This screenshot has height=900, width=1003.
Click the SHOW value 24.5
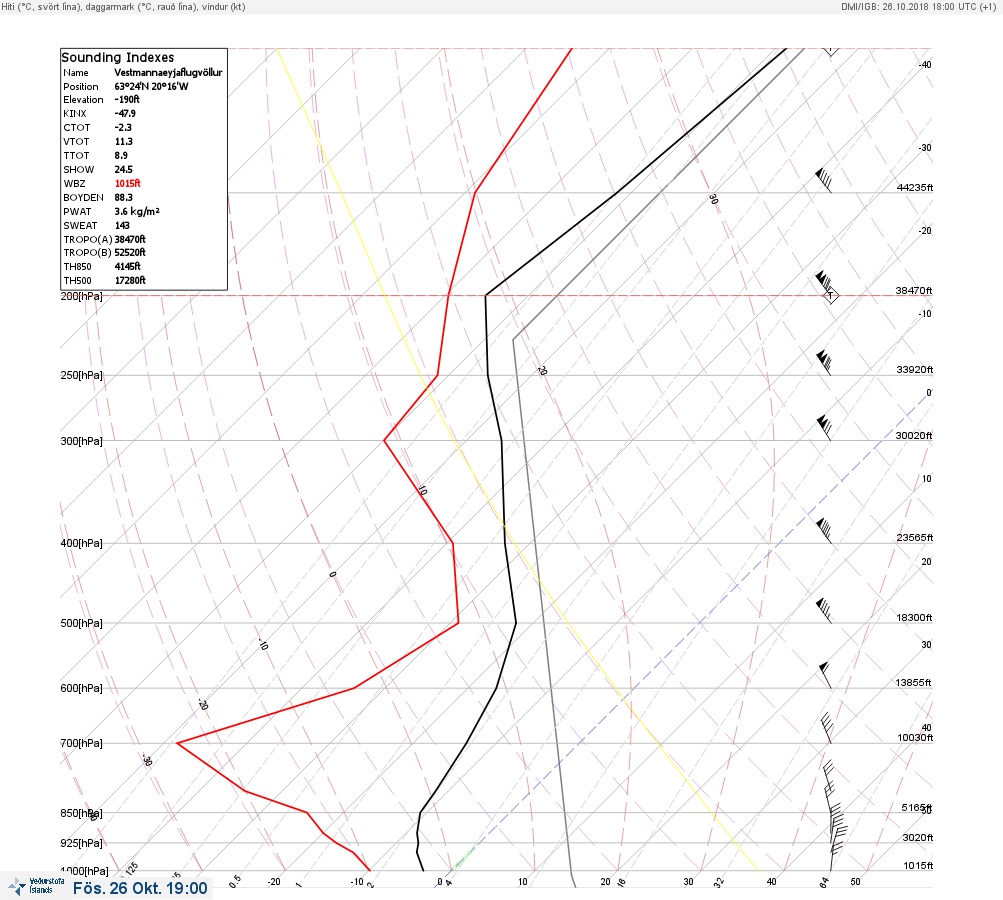pos(124,170)
